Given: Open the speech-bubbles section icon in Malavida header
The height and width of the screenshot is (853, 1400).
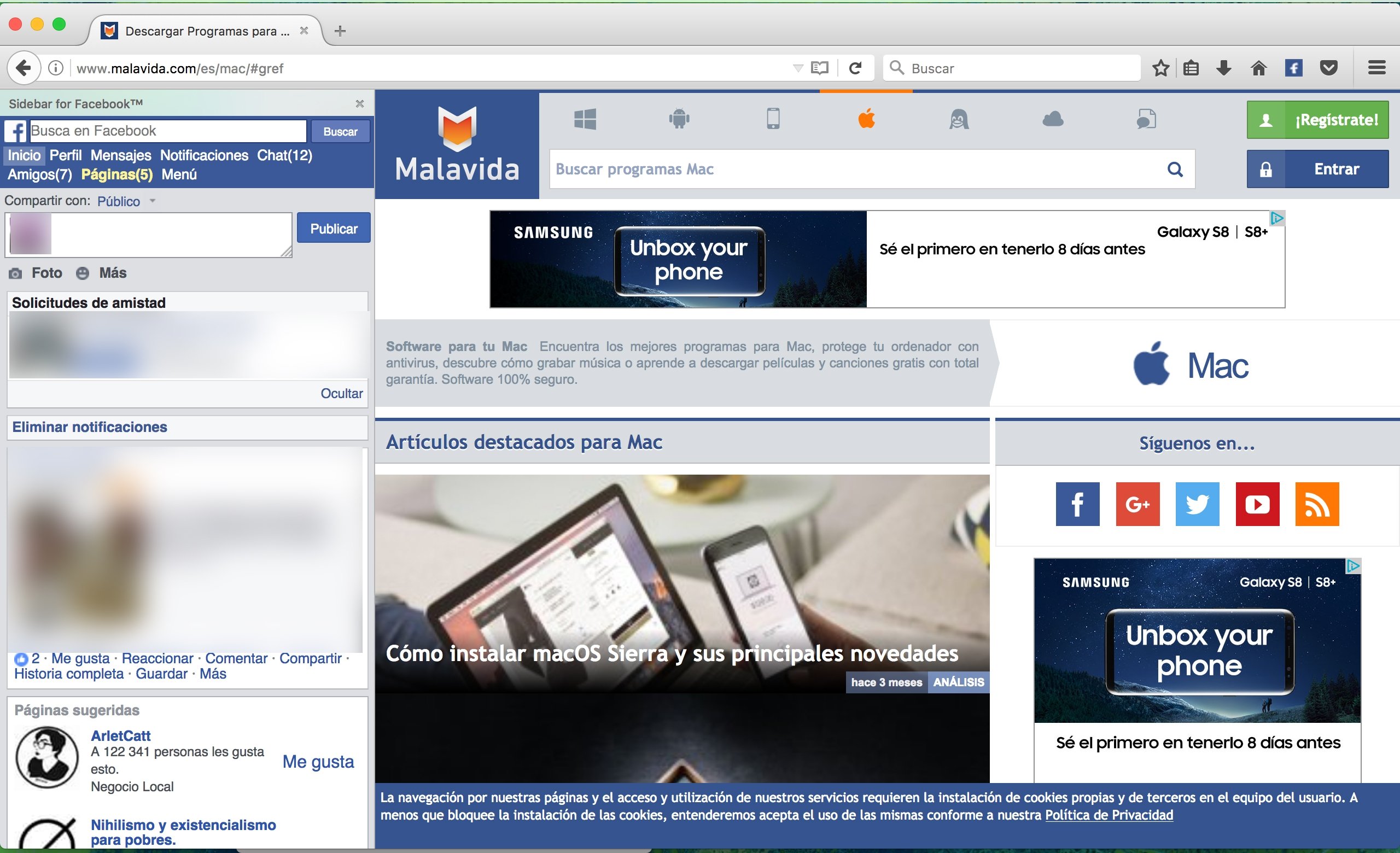Looking at the screenshot, I should [x=1147, y=119].
